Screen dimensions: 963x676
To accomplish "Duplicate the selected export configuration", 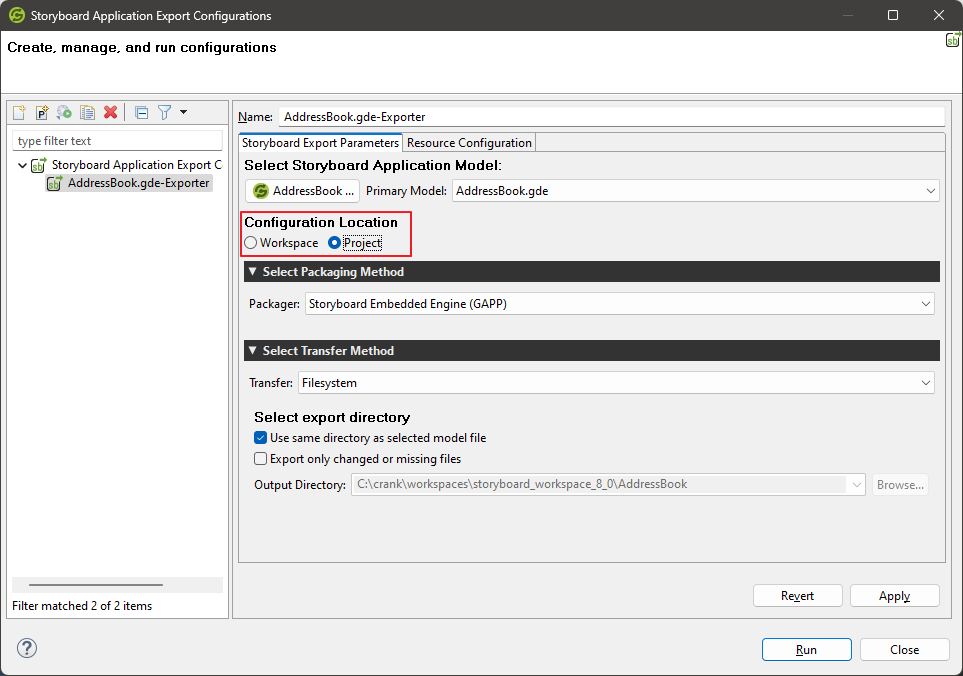I will tap(87, 112).
